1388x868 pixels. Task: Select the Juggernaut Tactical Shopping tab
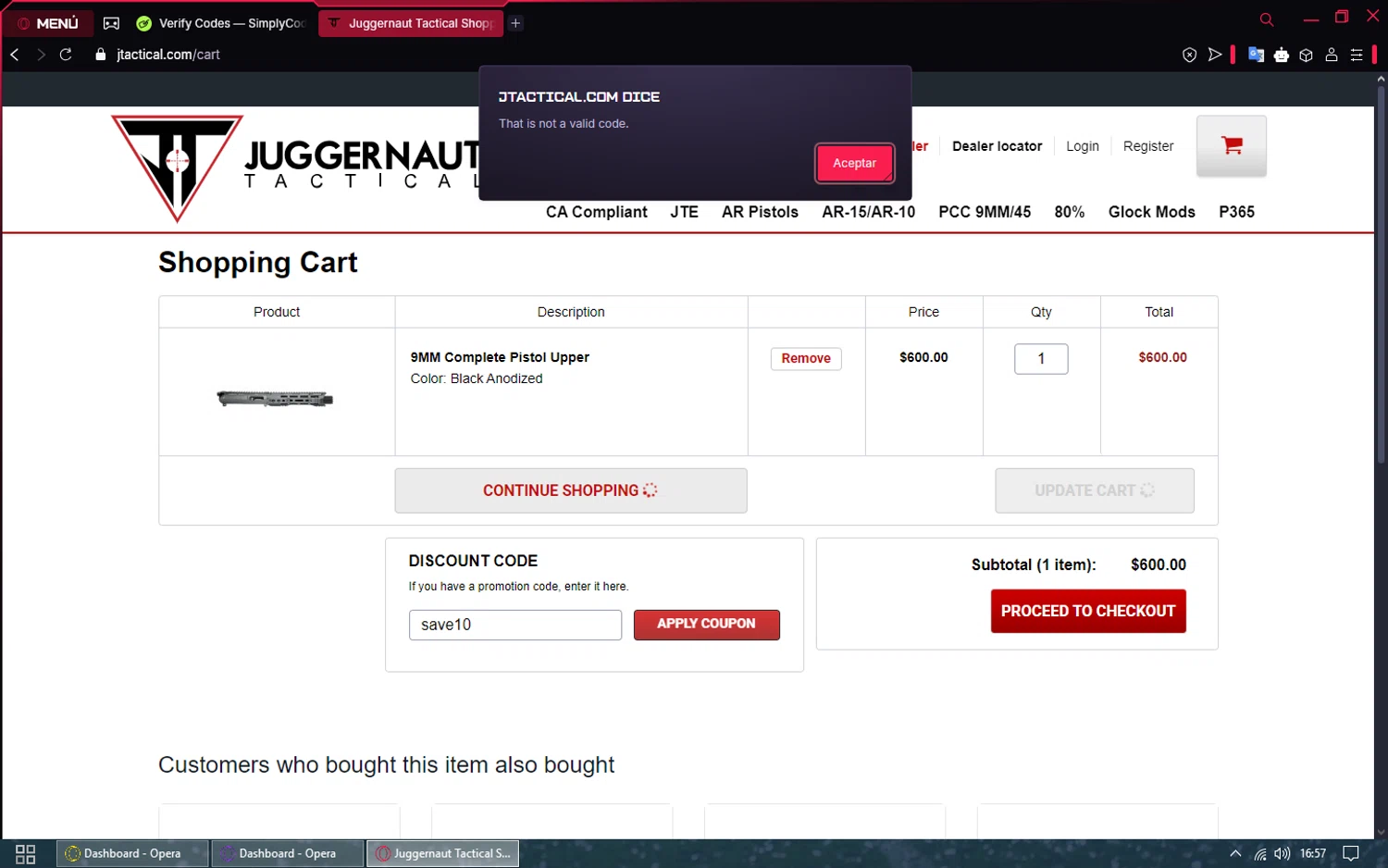pyautogui.click(x=411, y=23)
